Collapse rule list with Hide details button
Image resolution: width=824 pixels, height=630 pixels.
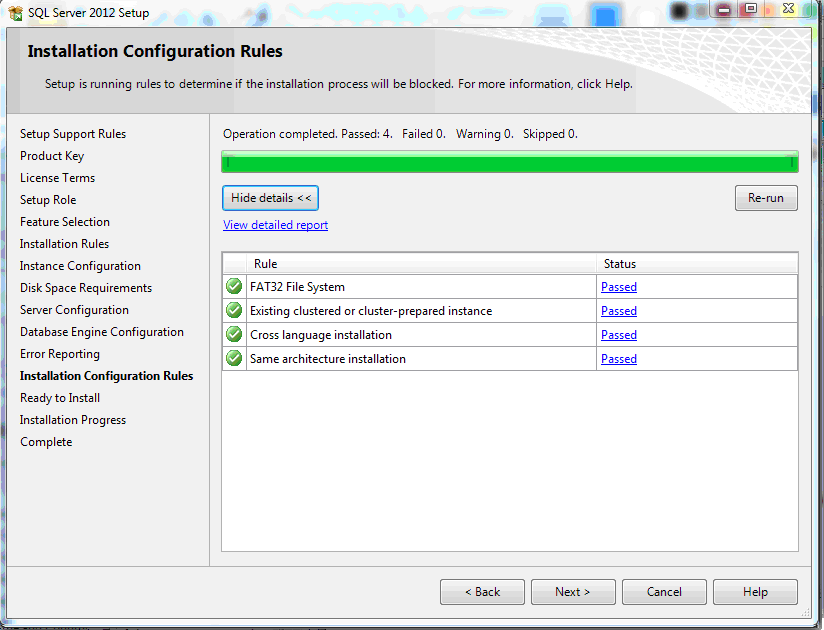pos(270,198)
